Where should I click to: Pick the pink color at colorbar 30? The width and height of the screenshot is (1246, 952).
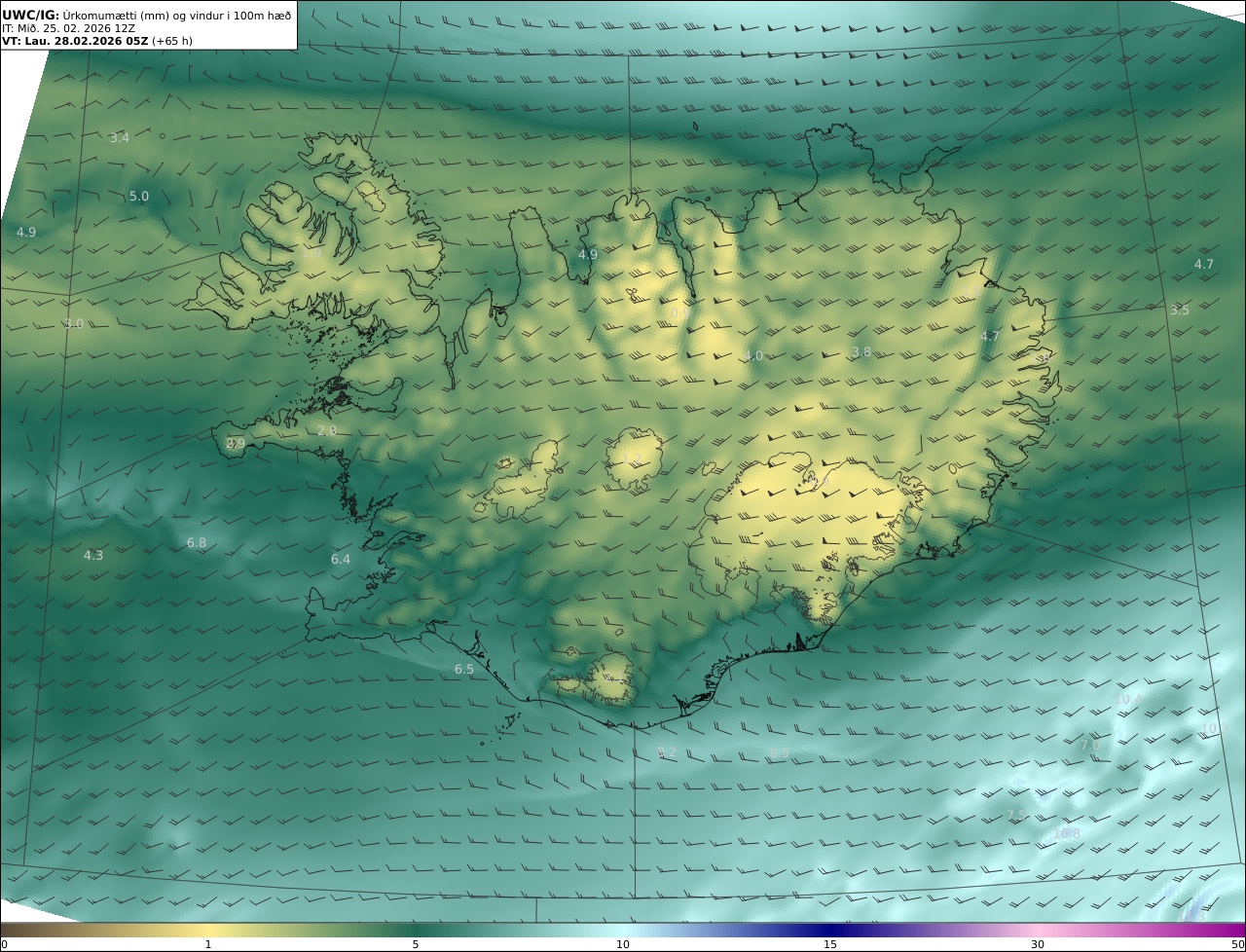[1038, 931]
